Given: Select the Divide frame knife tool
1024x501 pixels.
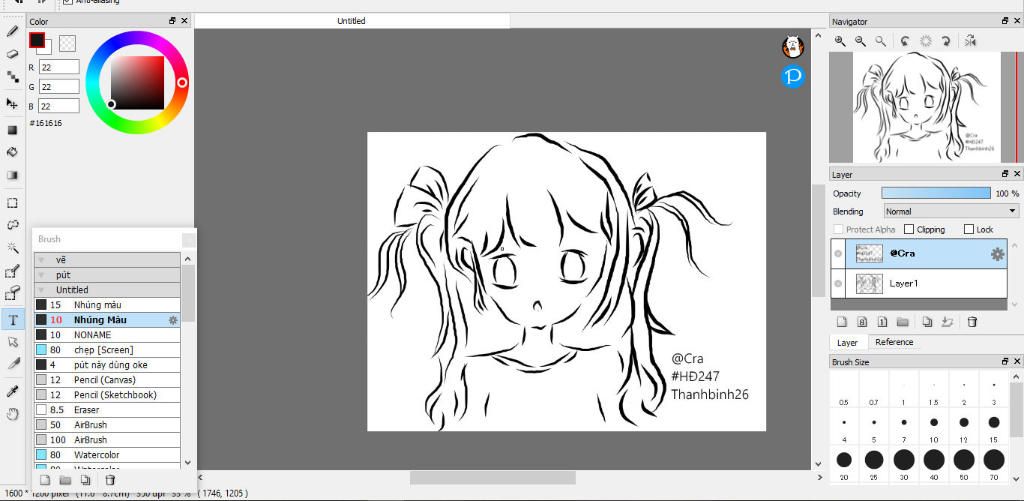Looking at the screenshot, I should click(x=12, y=363).
